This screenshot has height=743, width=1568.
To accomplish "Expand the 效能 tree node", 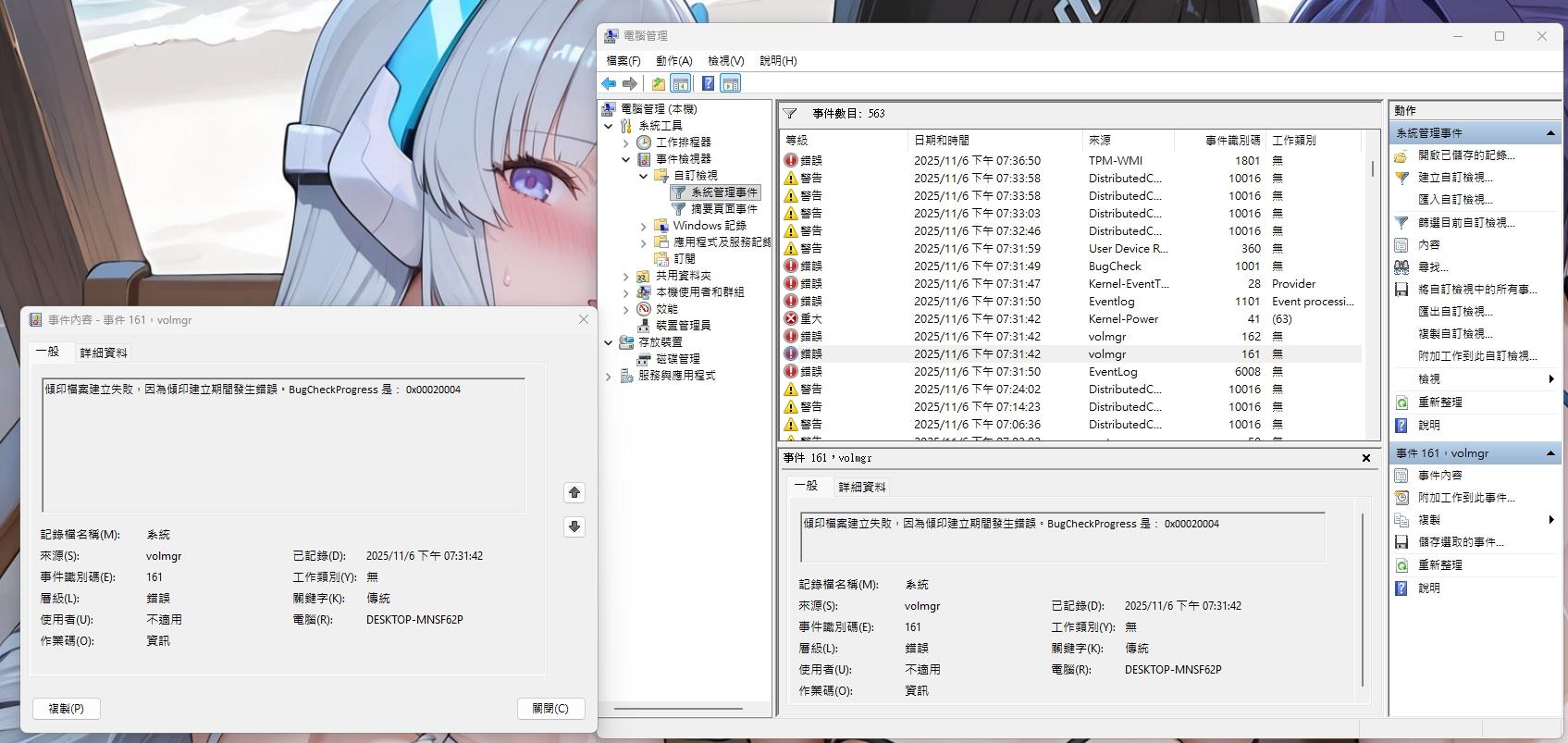I will point(626,309).
